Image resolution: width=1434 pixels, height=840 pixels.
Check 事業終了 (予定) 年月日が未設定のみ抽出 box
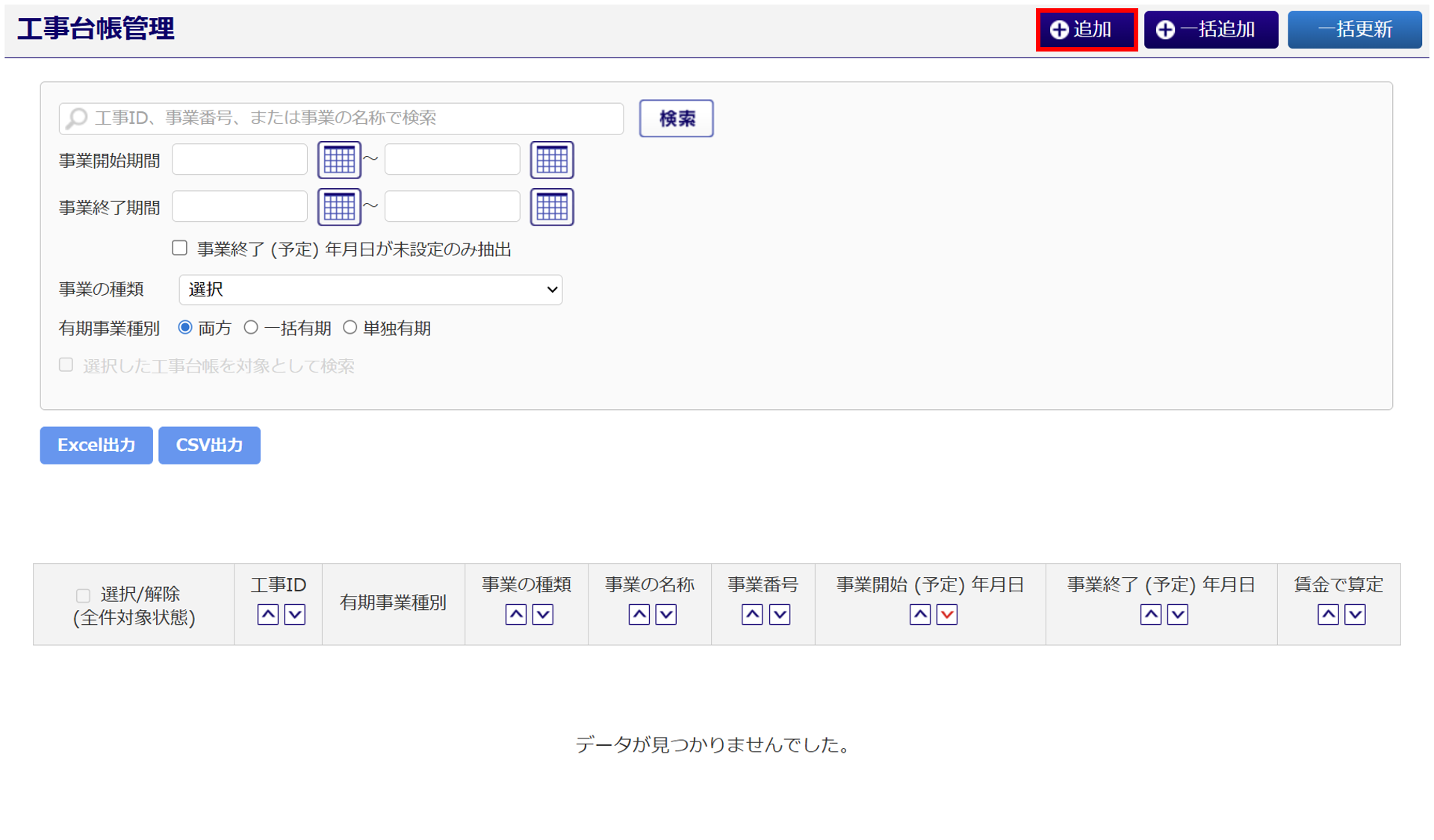[179, 248]
